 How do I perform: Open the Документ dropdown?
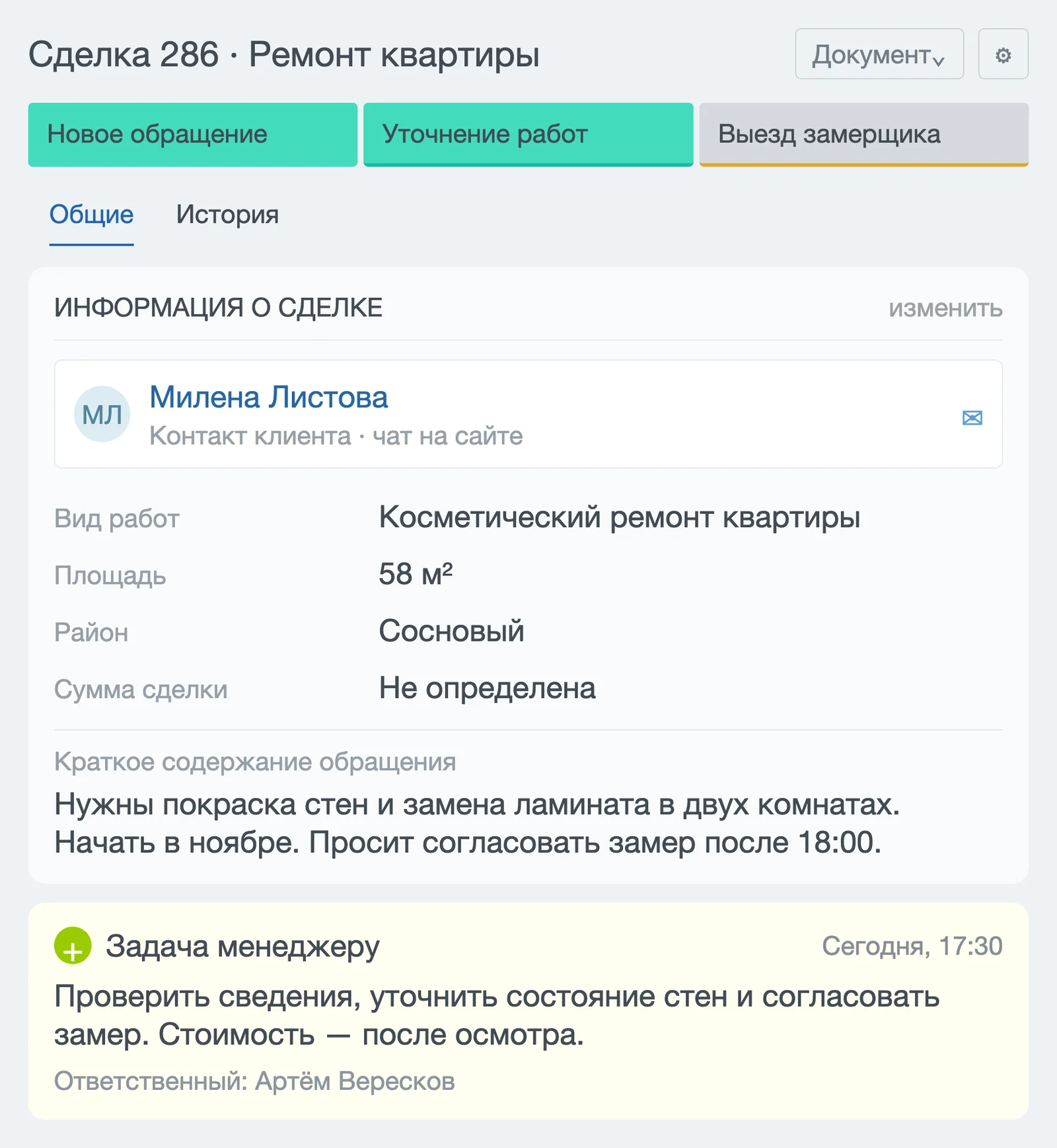[879, 54]
